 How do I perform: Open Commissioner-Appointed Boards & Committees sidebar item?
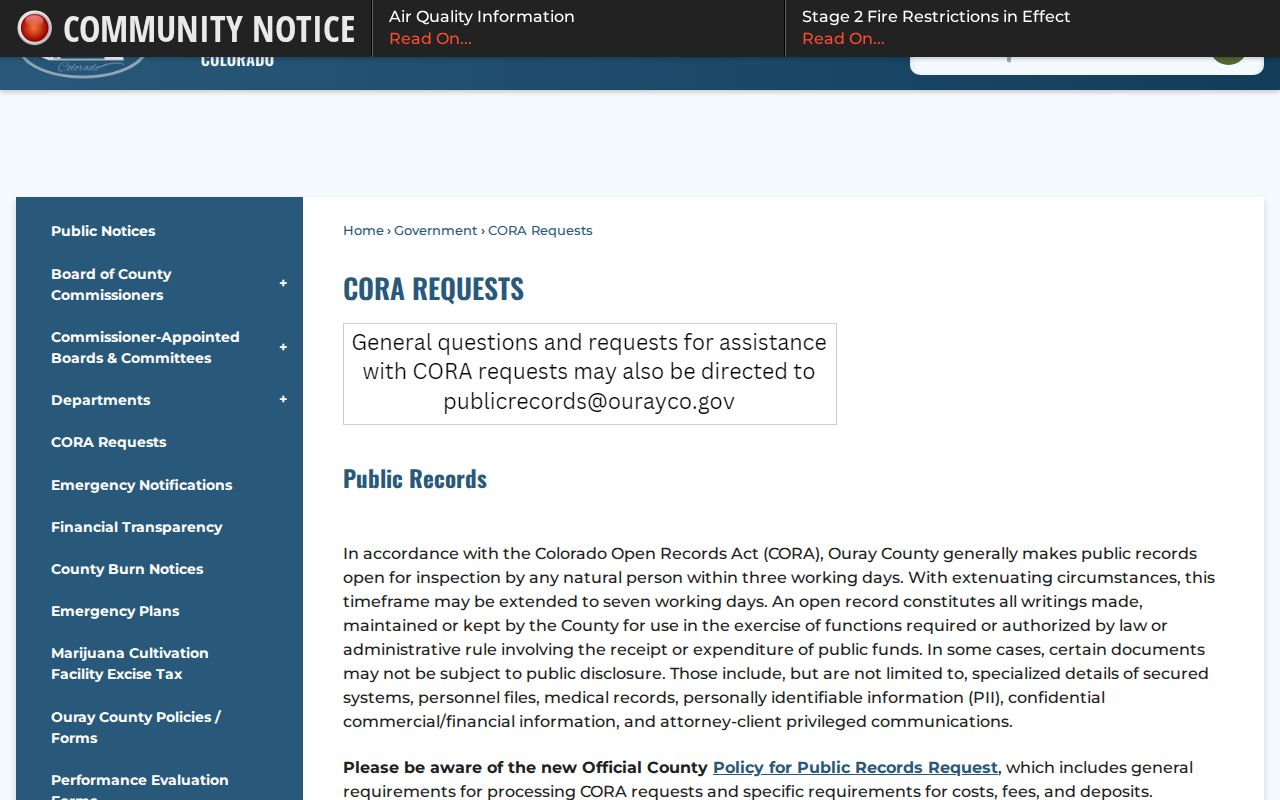tap(145, 347)
